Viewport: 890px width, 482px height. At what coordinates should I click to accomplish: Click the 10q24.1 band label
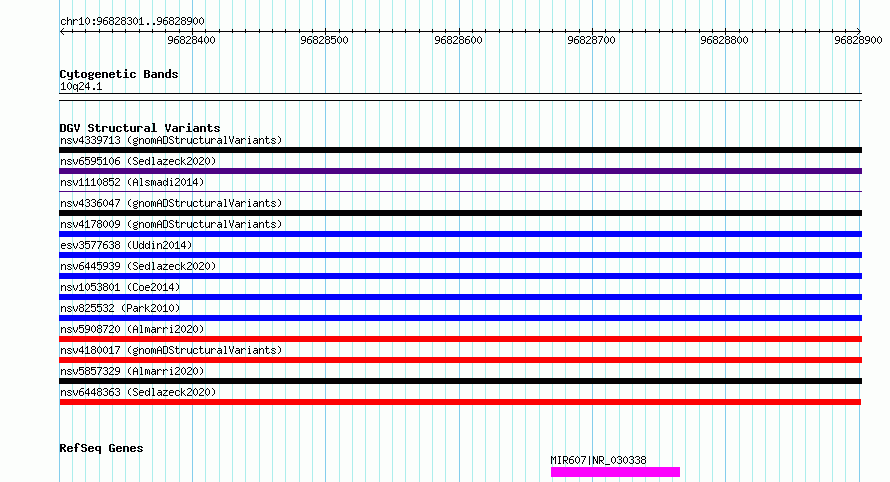(x=81, y=86)
